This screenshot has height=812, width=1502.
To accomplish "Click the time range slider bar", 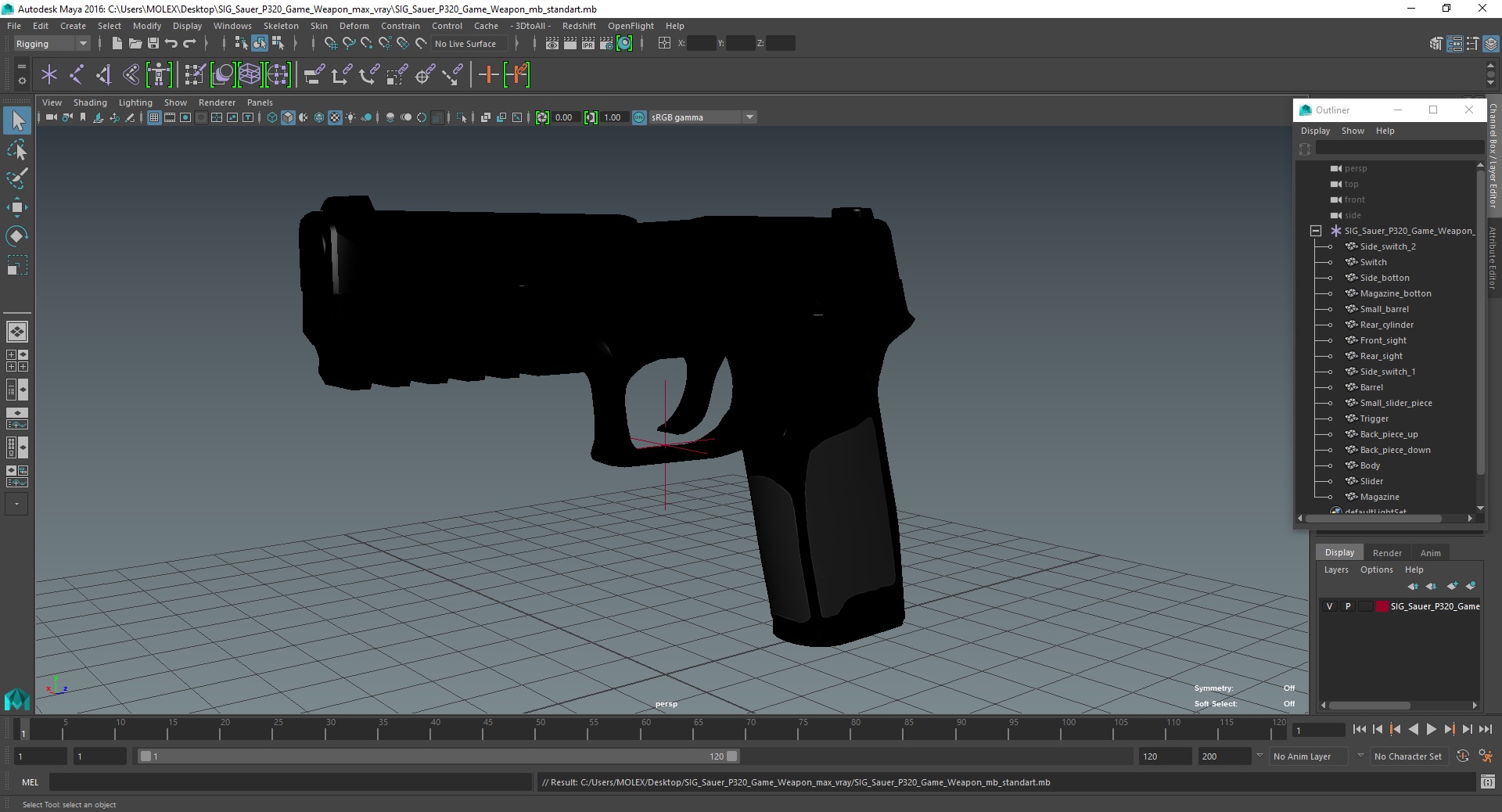I will [x=438, y=756].
